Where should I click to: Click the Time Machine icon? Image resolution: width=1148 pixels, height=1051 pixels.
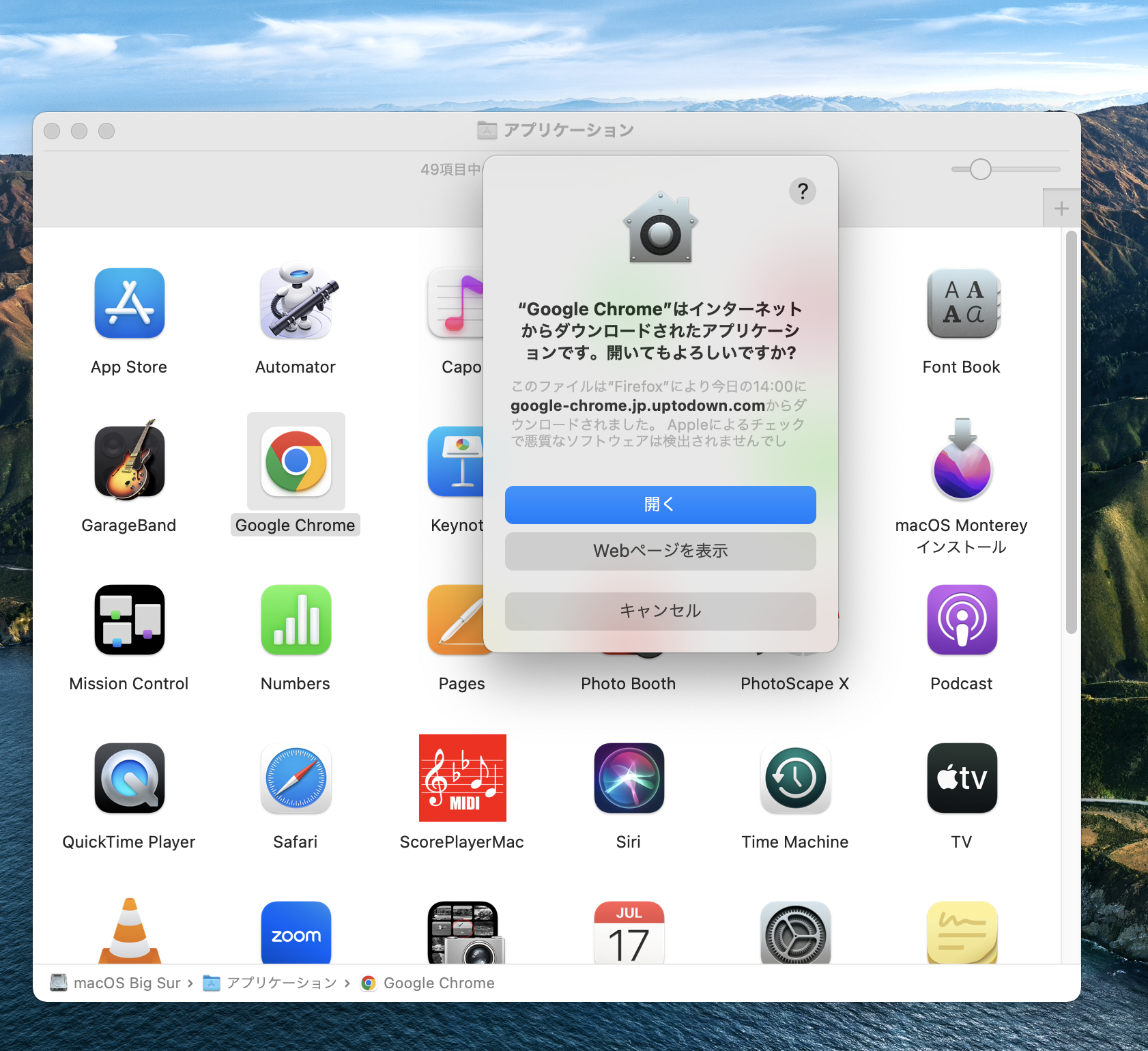(x=795, y=778)
